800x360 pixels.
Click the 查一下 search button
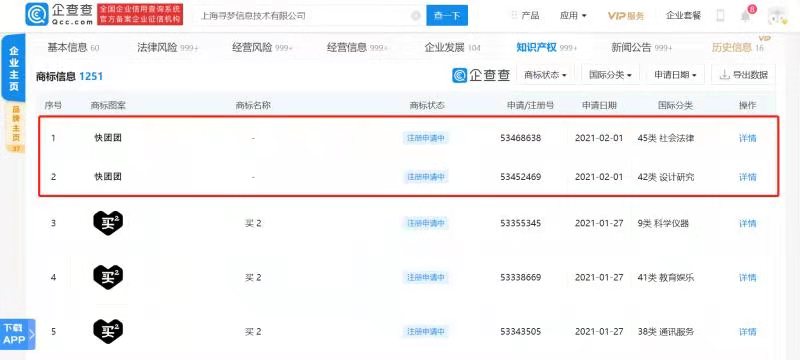(x=447, y=16)
